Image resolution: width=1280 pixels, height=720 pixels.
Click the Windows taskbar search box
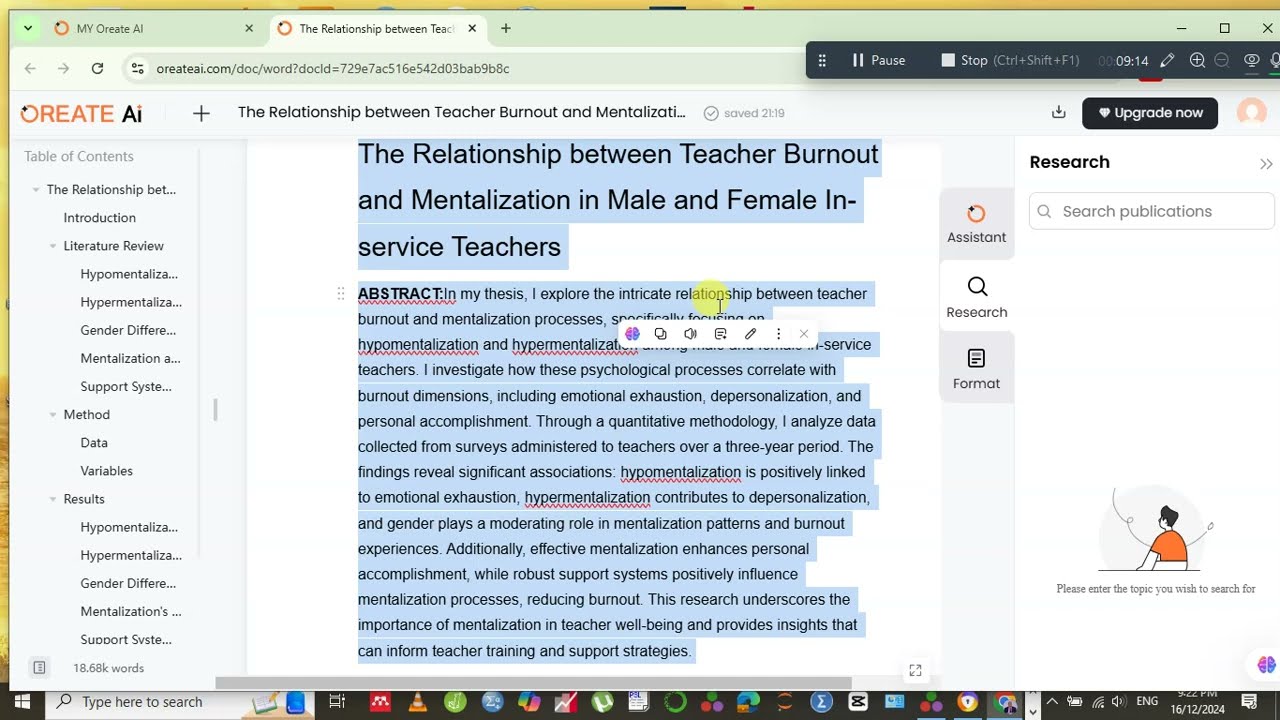(x=180, y=702)
